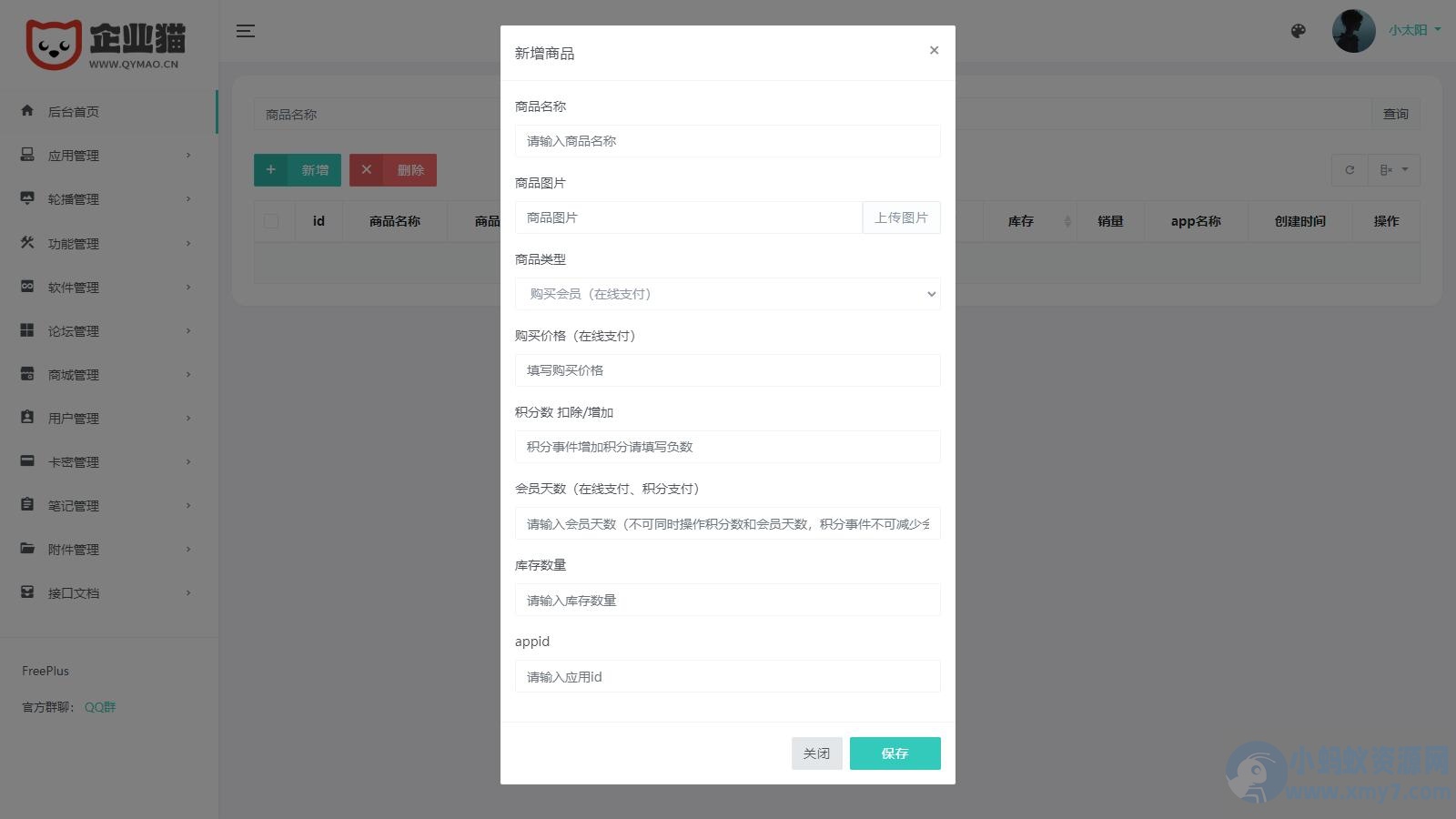Open the column visibility dropdown above table
This screenshot has width=1456, height=819.
pos(1394,169)
